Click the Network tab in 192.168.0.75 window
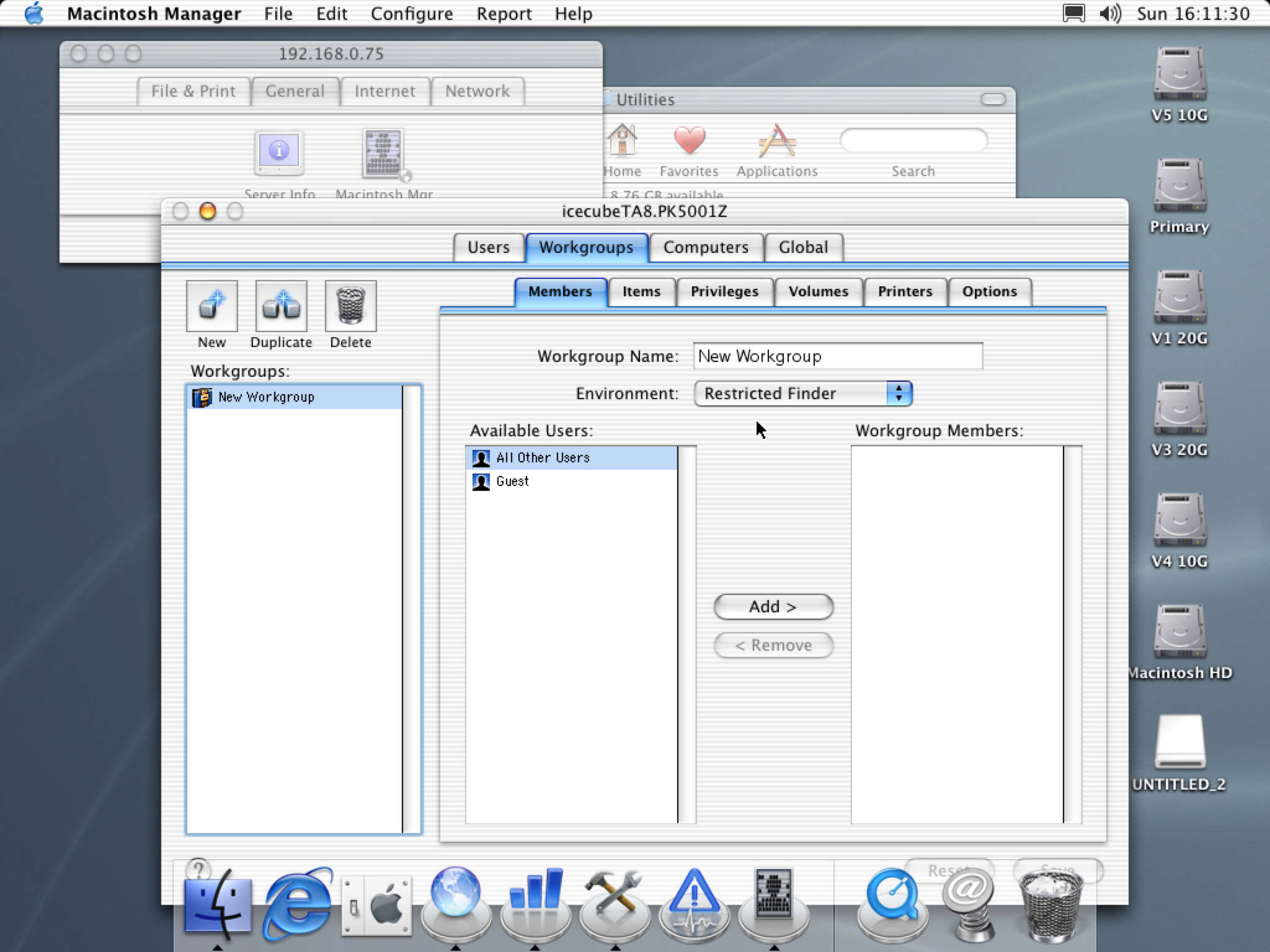The image size is (1270, 952). point(477,91)
